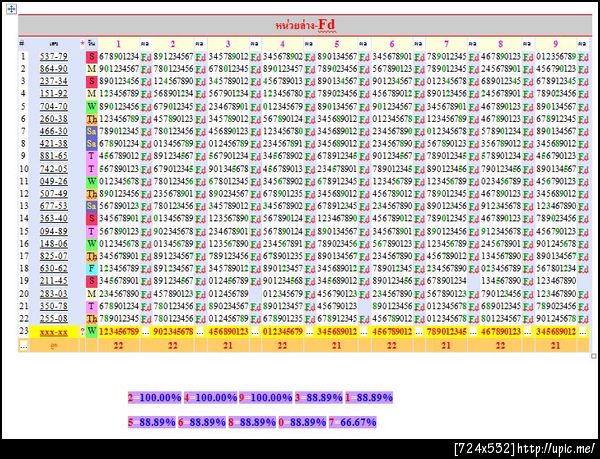
Task: Click column header number 2
Action: point(173,44)
